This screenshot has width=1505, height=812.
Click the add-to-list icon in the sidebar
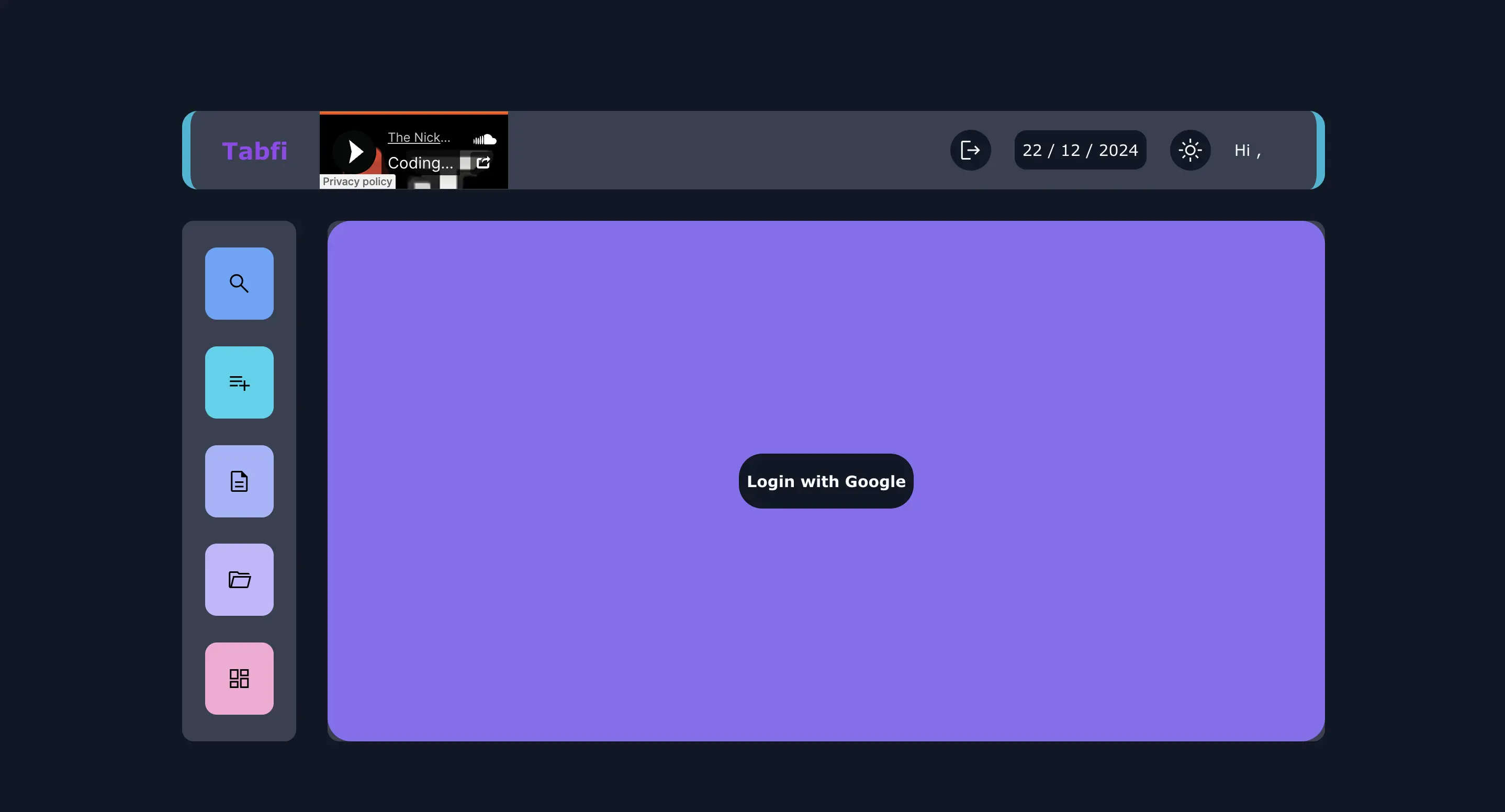[x=239, y=382]
